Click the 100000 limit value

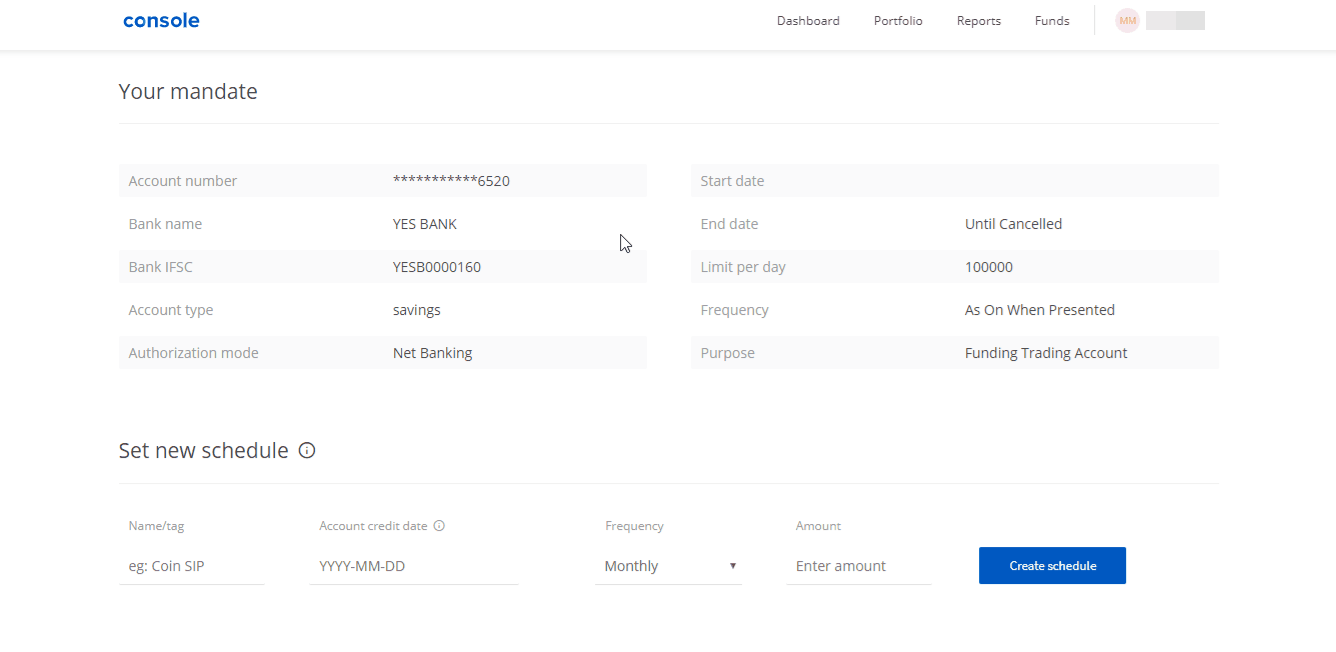click(989, 267)
